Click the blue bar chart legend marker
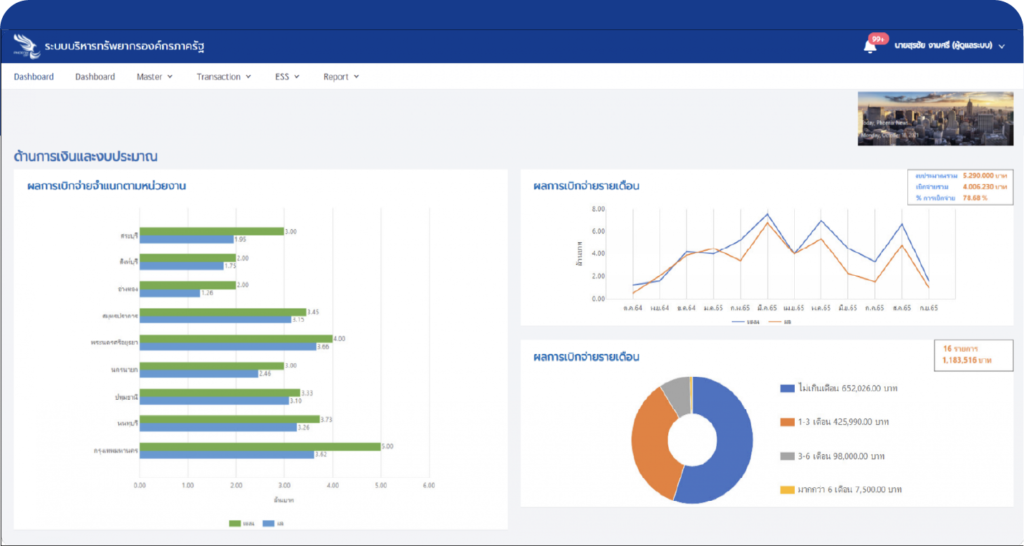The height and width of the screenshot is (546, 1024). click(268, 522)
